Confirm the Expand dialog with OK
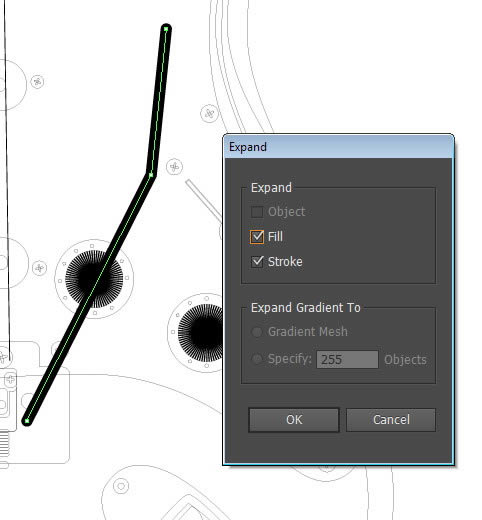Viewport: 482px width, 520px height. tap(294, 420)
